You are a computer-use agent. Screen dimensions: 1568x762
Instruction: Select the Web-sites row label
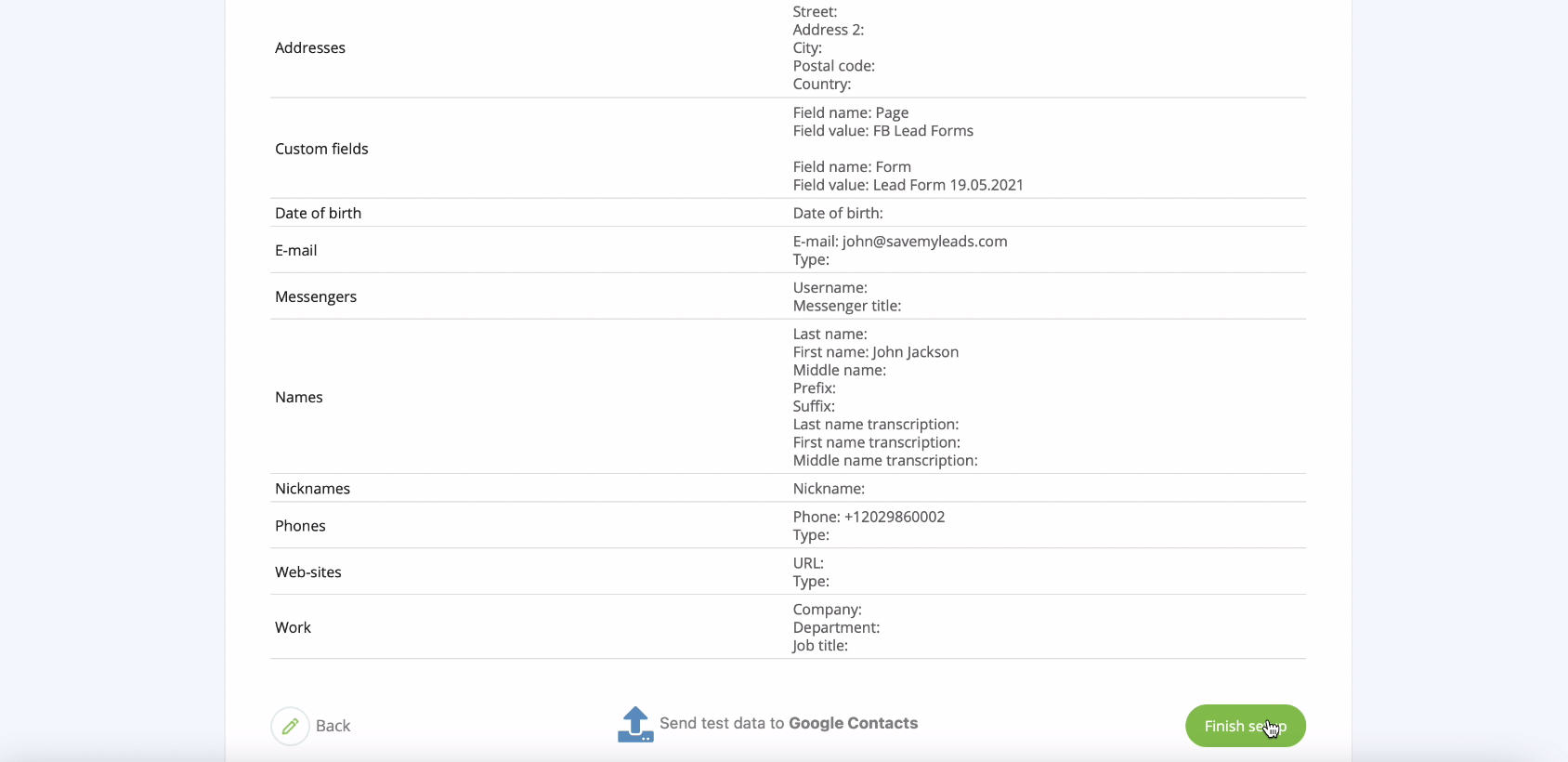pyautogui.click(x=308, y=572)
